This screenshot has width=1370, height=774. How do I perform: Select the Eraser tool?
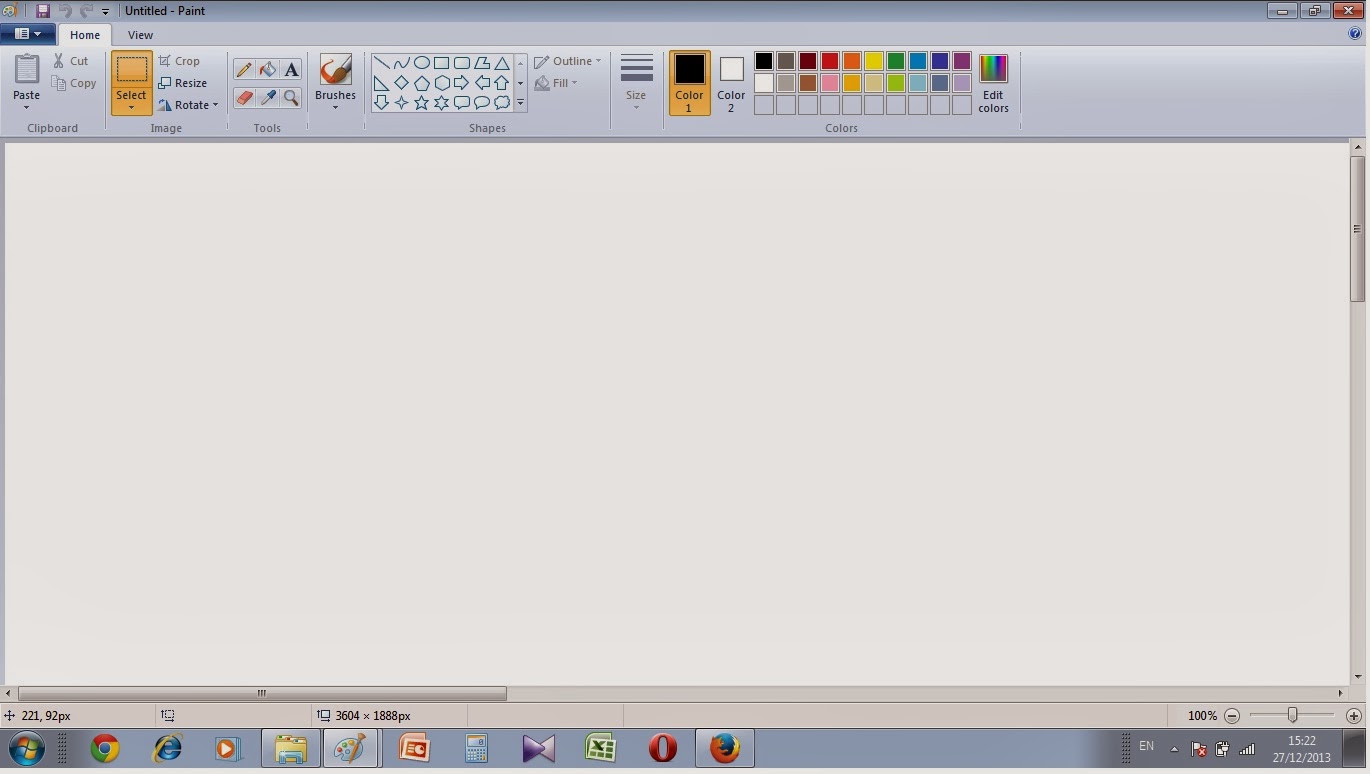244,97
